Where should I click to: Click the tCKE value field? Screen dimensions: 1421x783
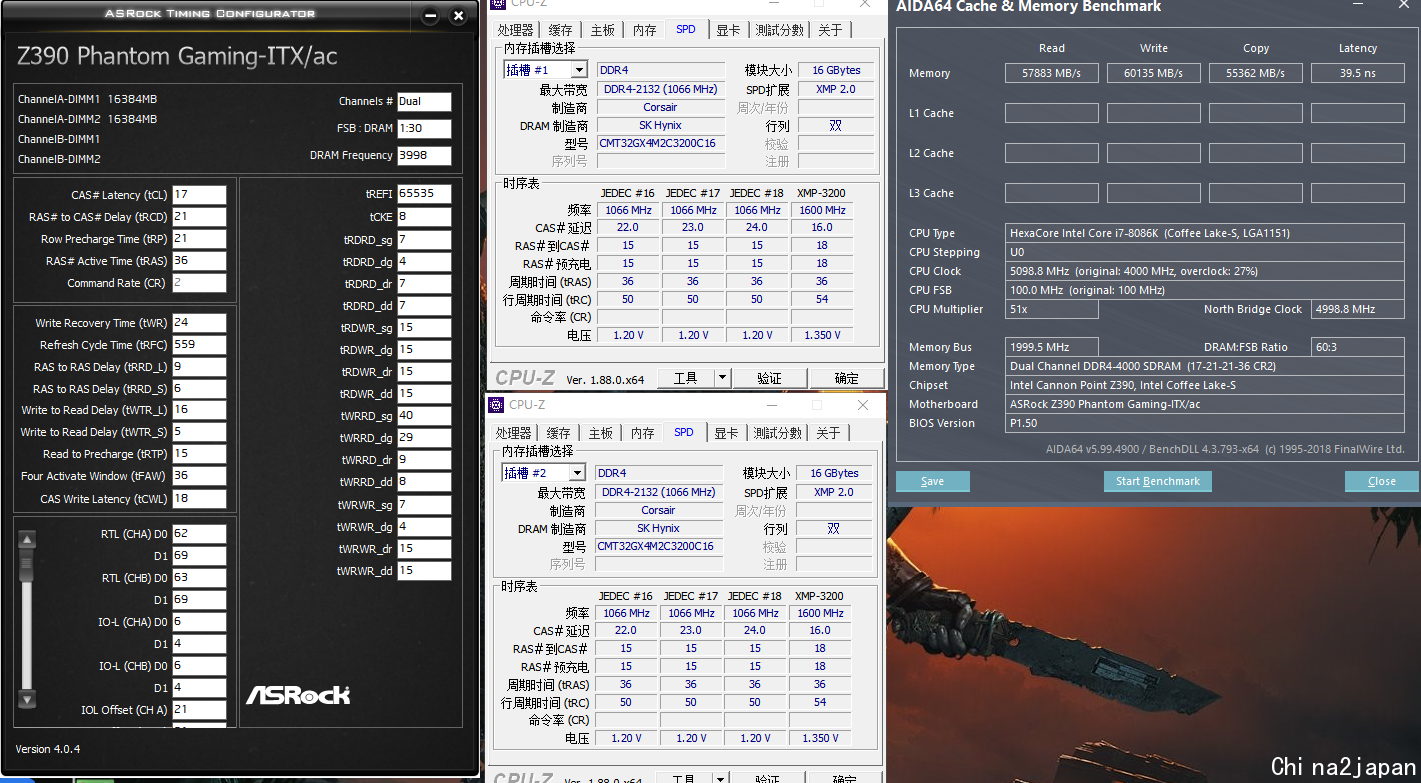(424, 217)
